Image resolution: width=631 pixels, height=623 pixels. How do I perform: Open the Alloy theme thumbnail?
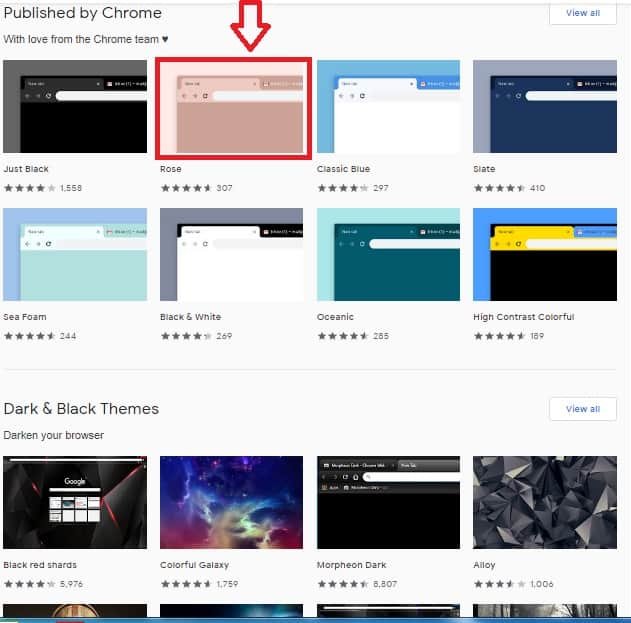point(545,502)
